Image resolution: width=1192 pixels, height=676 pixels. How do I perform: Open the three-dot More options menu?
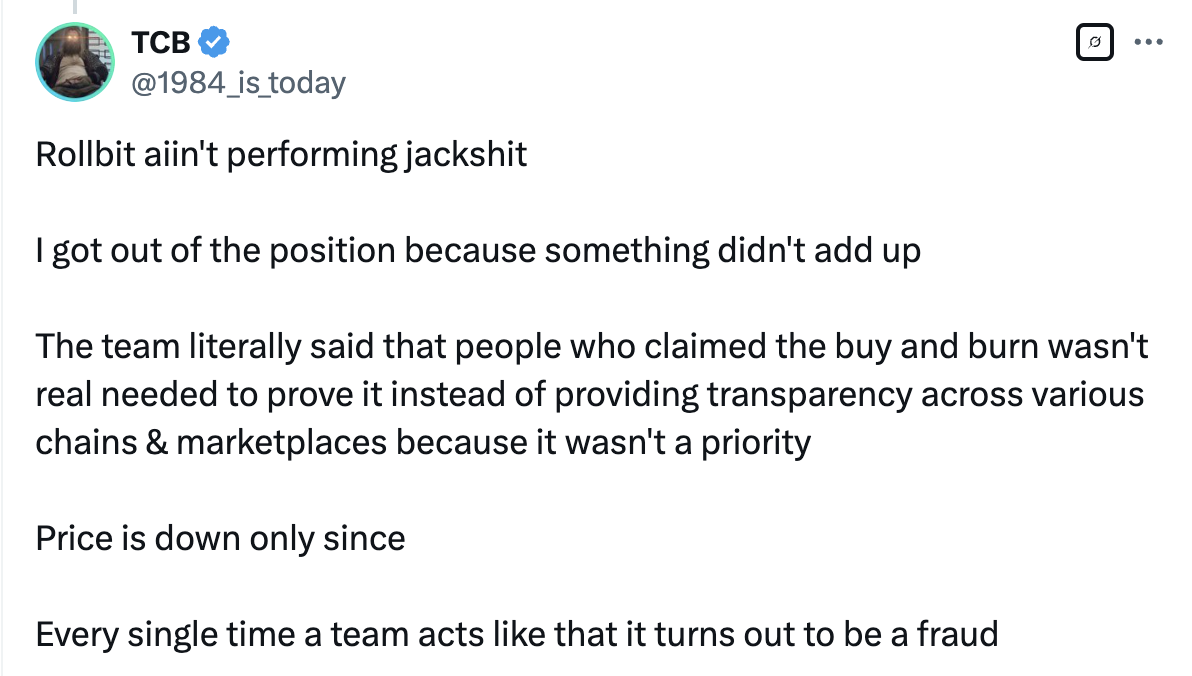(1147, 43)
